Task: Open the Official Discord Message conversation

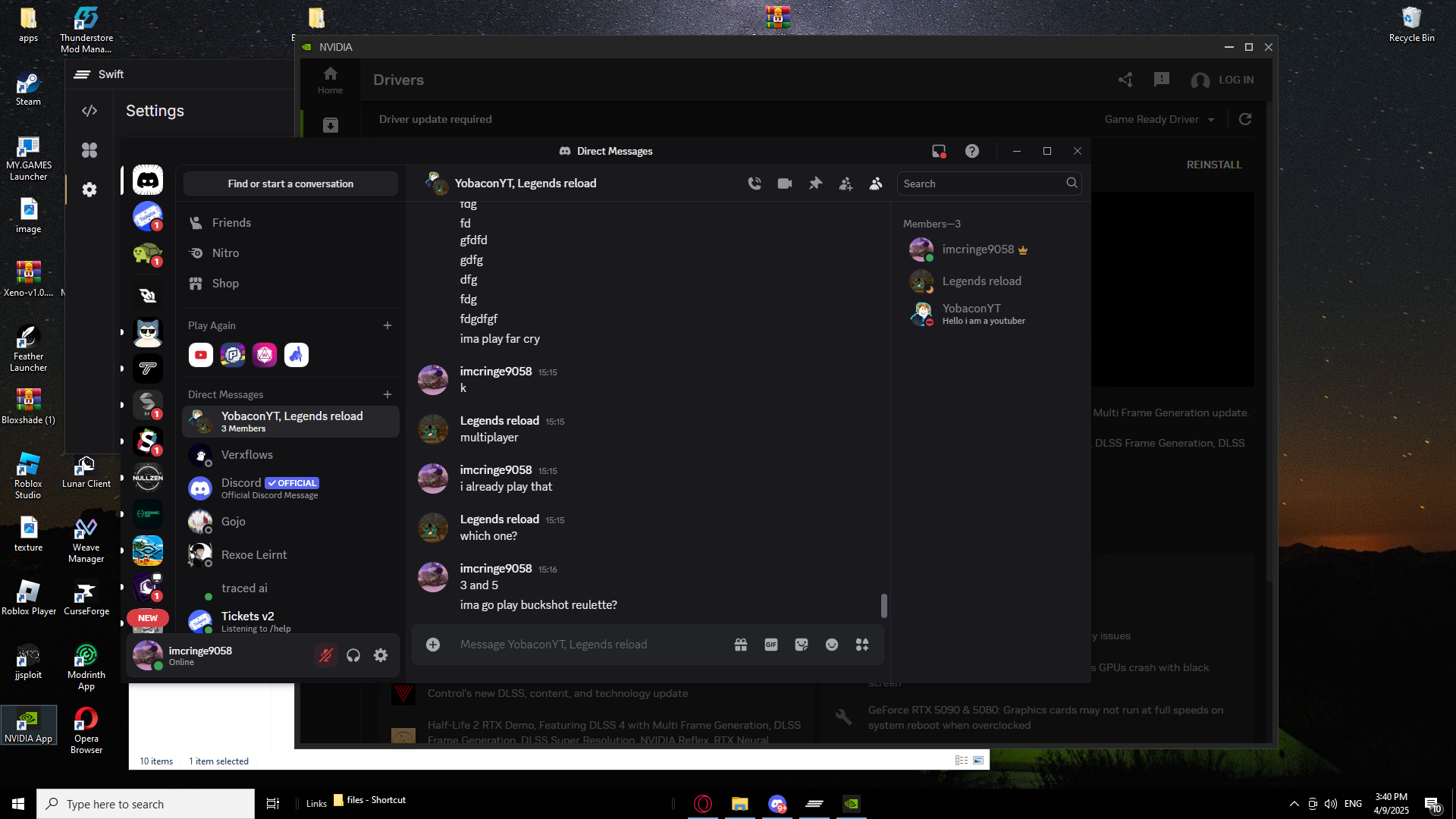Action: pos(290,488)
